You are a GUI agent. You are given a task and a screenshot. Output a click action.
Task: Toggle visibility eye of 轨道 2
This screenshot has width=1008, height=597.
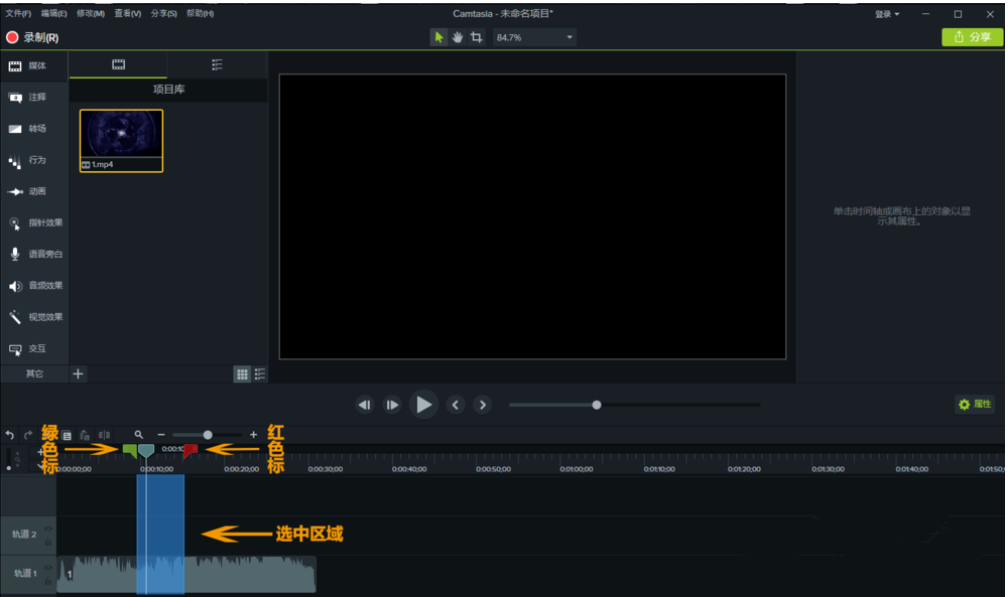click(x=48, y=528)
